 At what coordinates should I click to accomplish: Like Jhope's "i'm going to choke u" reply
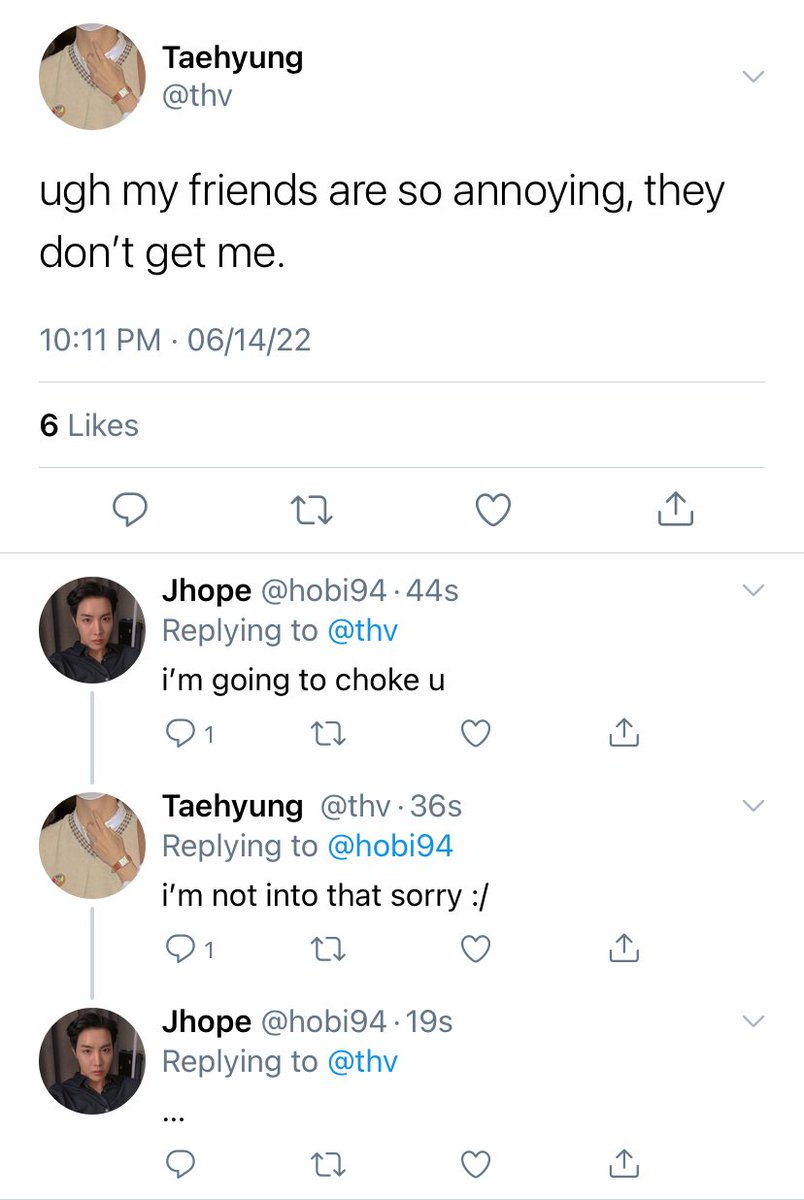476,734
